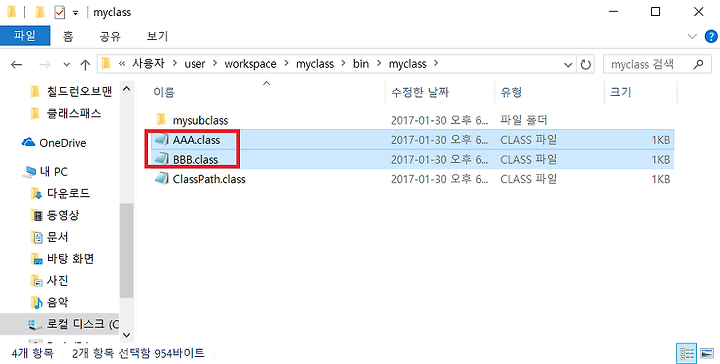This screenshot has width=720, height=364.
Task: Open 음악 in navigation pane
Action: click(57, 302)
